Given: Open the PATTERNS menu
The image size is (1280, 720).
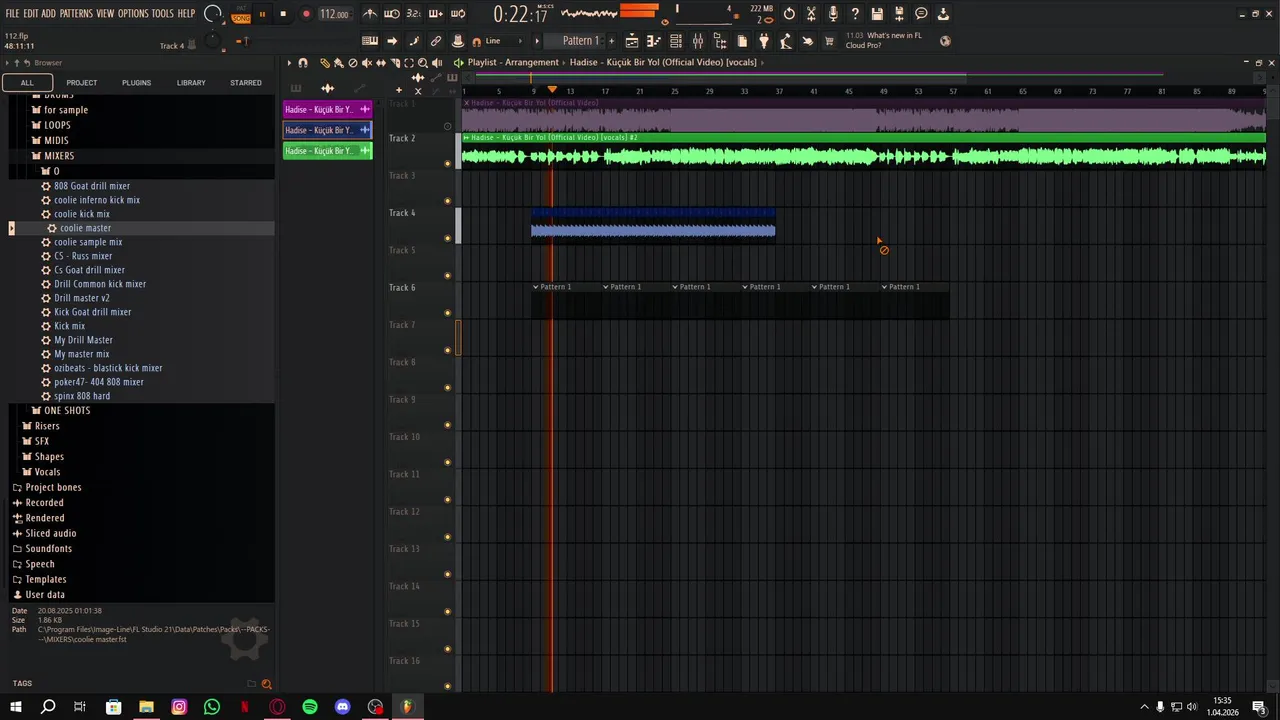Looking at the screenshot, I should tap(76, 14).
